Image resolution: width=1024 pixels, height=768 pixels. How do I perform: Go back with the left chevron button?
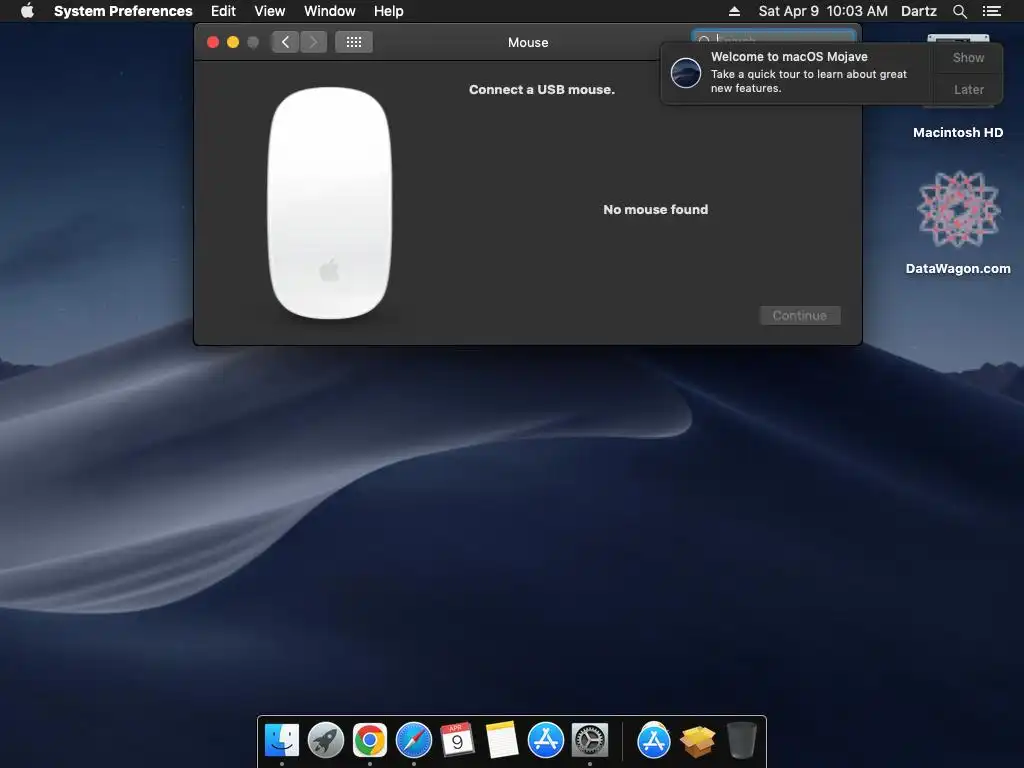[x=285, y=42]
